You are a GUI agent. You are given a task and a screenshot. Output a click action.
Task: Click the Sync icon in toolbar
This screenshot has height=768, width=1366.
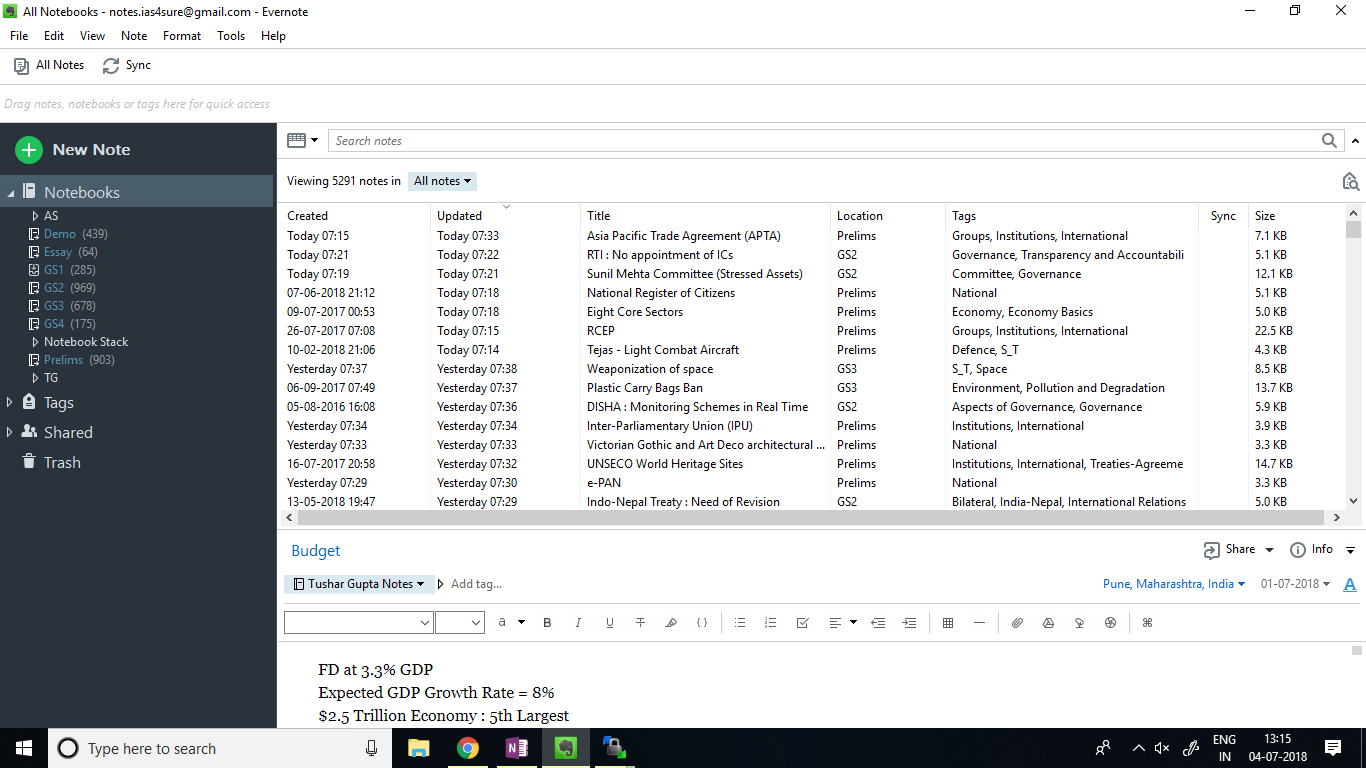pos(111,65)
